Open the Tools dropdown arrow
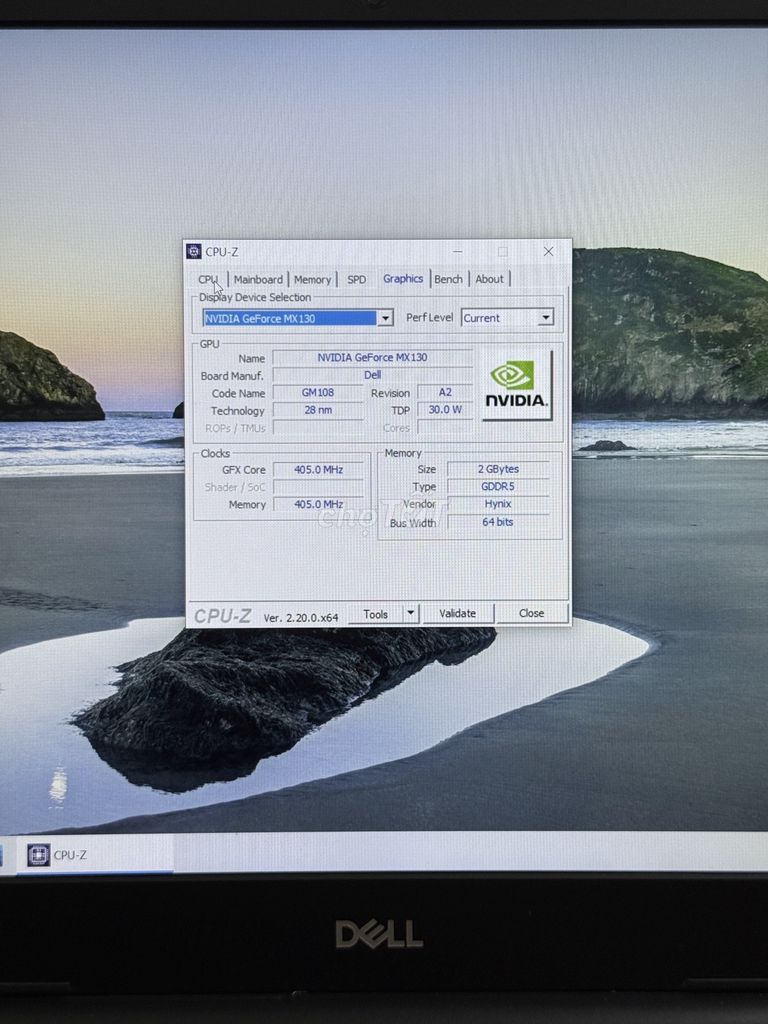The image size is (768, 1024). tap(411, 613)
